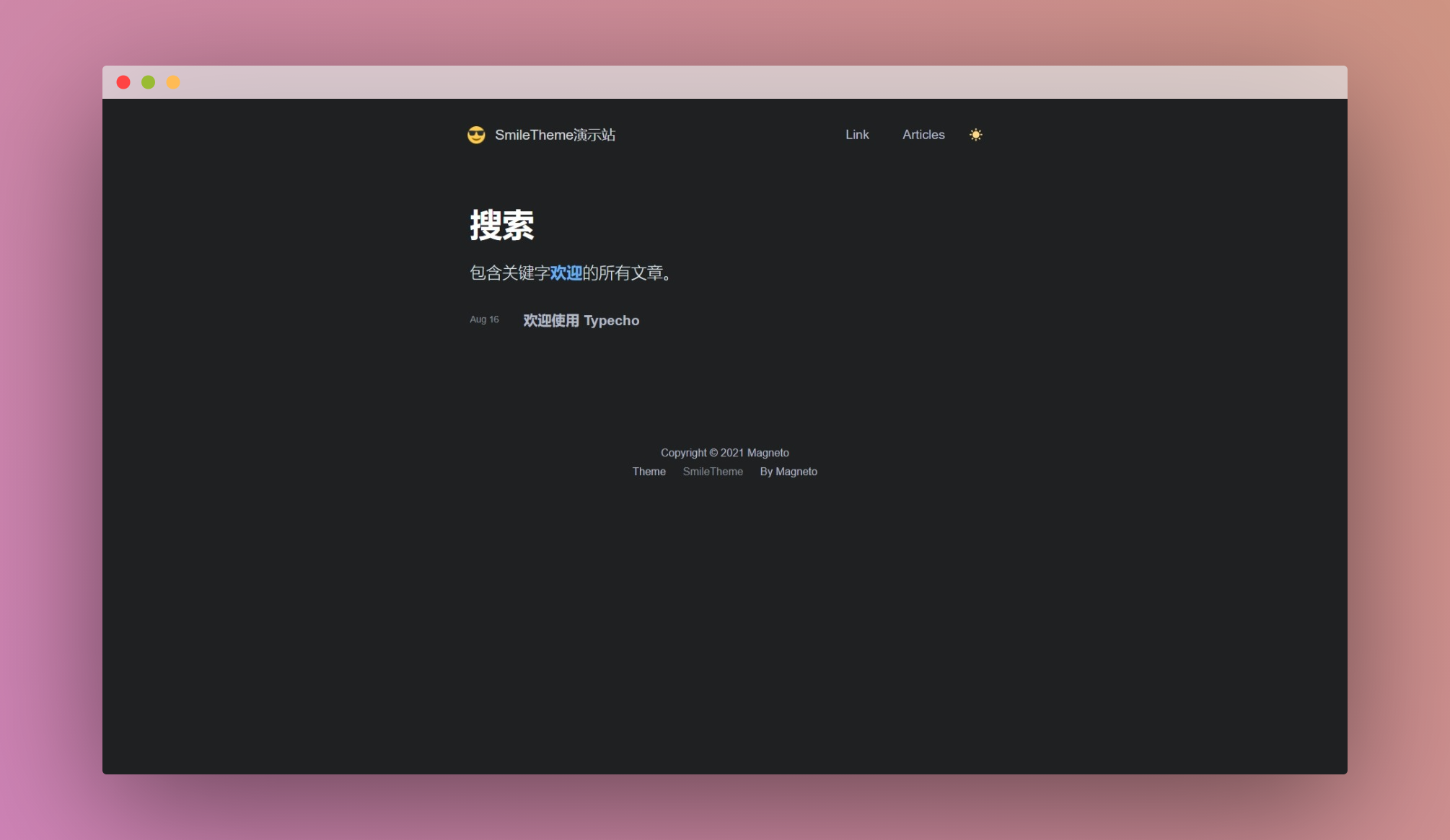Click the highlighted 欢迎 keyword
1450x840 pixels.
coord(566,273)
